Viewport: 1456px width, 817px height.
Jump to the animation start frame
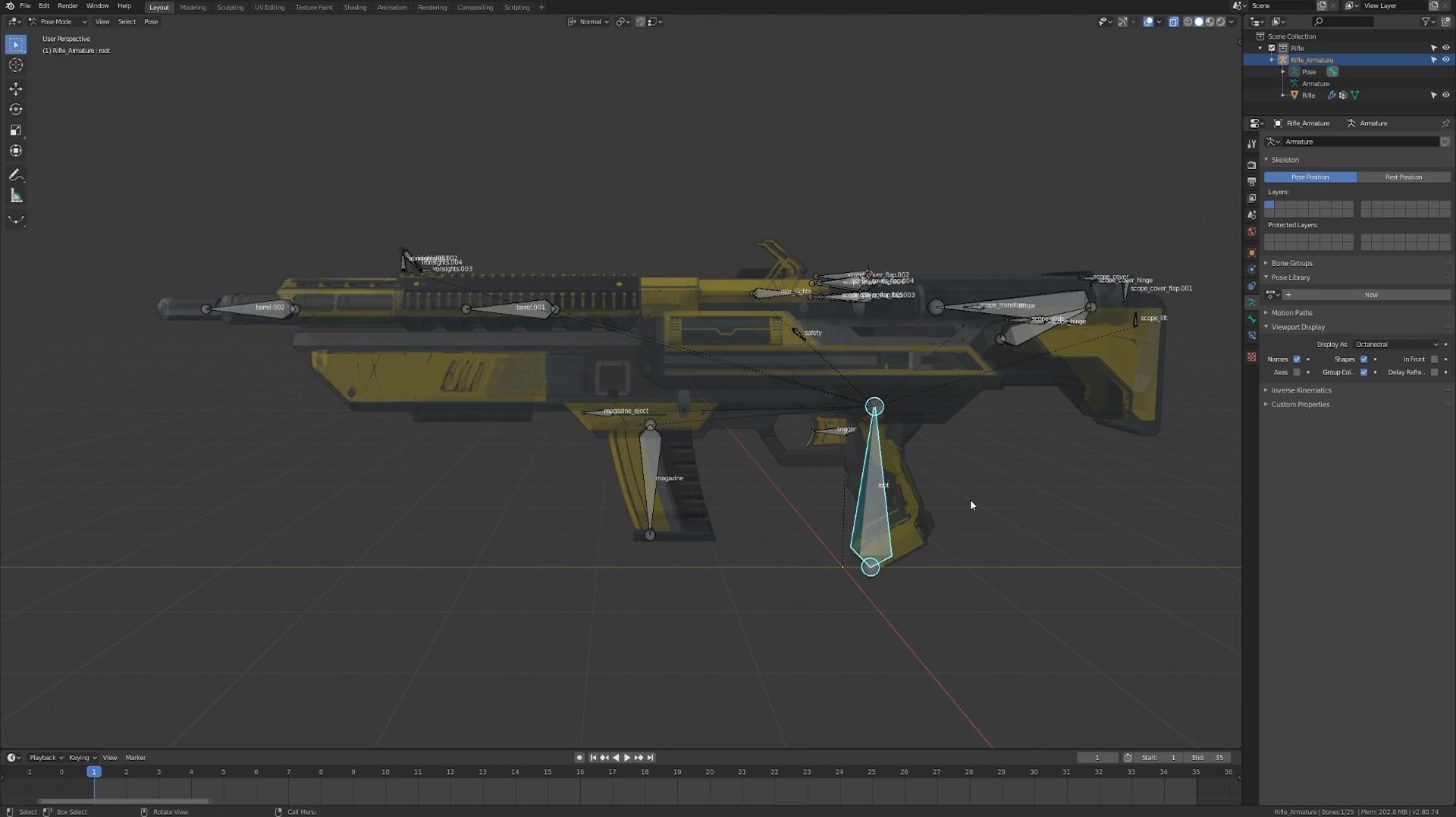tap(593, 757)
